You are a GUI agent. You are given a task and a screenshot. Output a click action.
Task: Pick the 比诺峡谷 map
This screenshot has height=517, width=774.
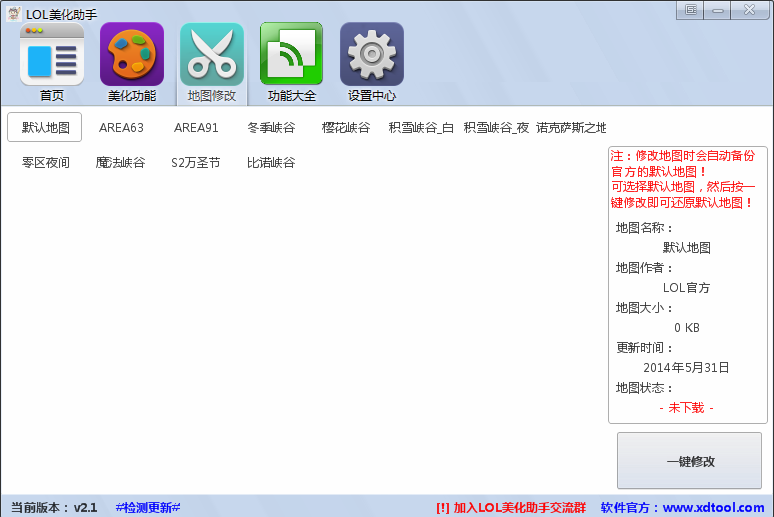[271, 162]
